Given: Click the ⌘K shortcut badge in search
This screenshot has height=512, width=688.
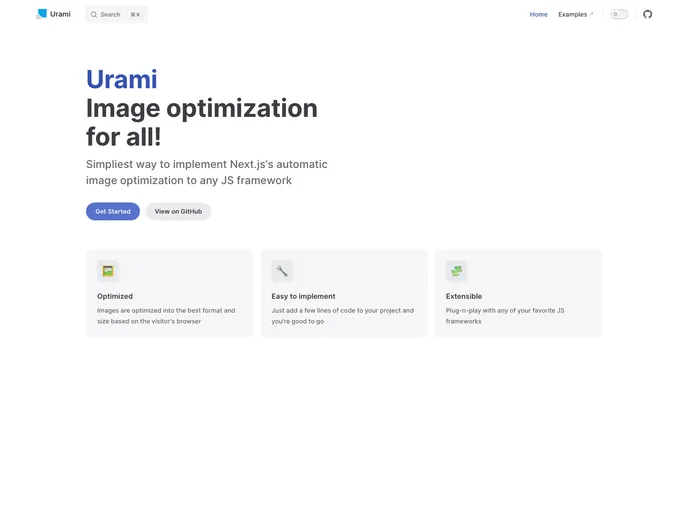Looking at the screenshot, I should click(x=135, y=14).
